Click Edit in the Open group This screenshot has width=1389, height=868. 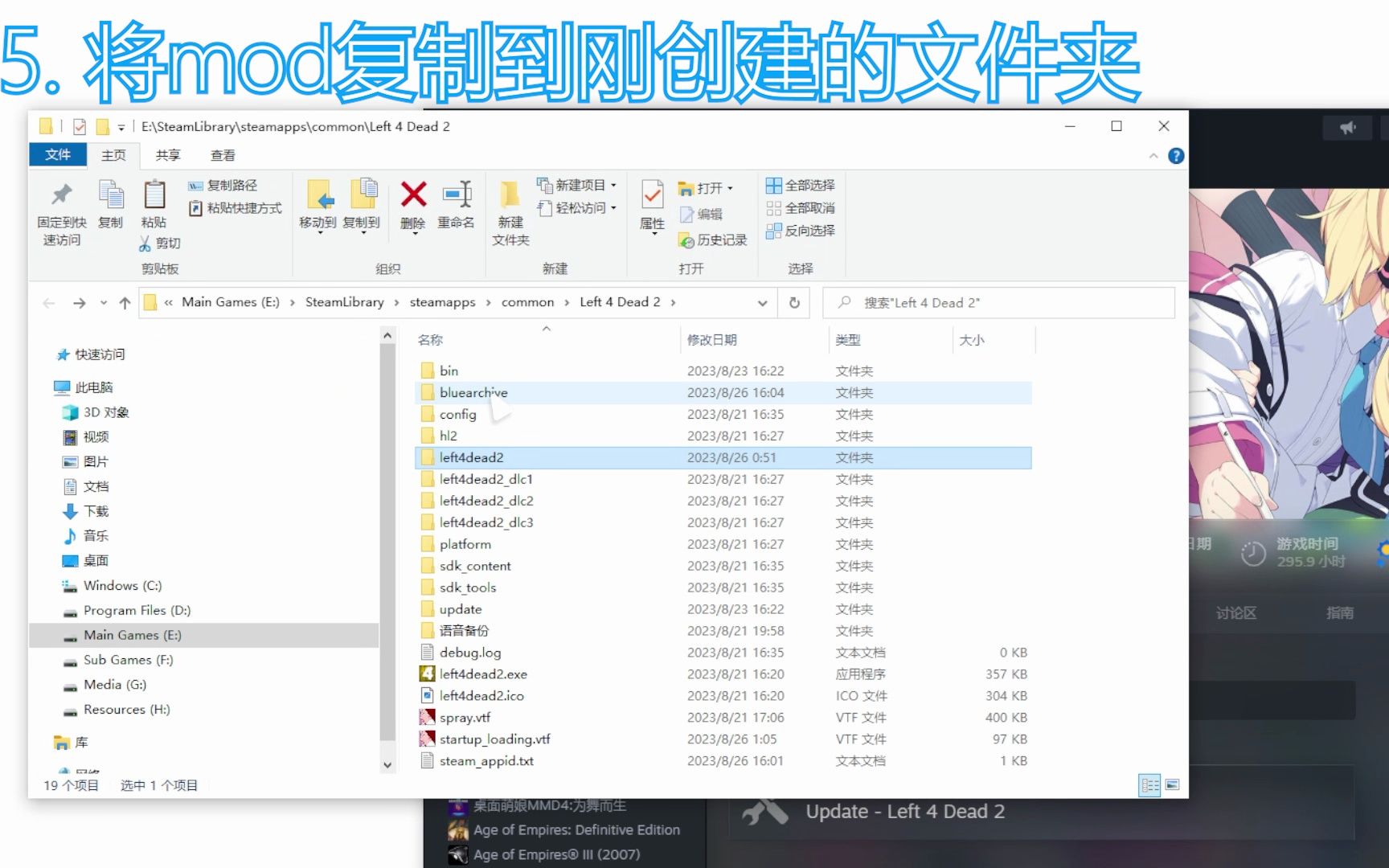point(701,214)
